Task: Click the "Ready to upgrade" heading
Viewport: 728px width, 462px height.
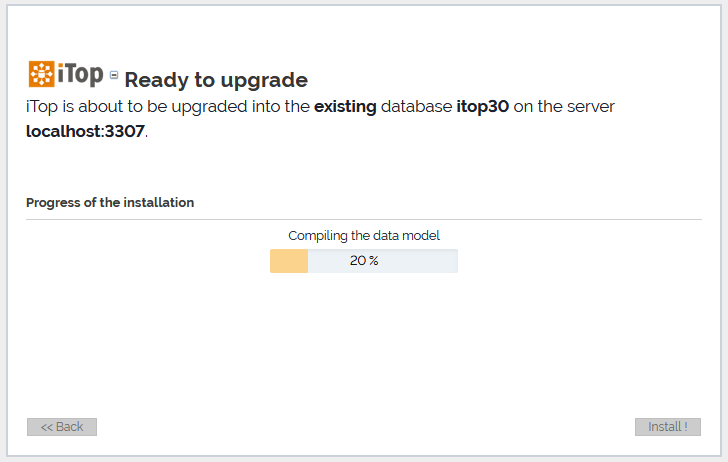Action: 216,80
